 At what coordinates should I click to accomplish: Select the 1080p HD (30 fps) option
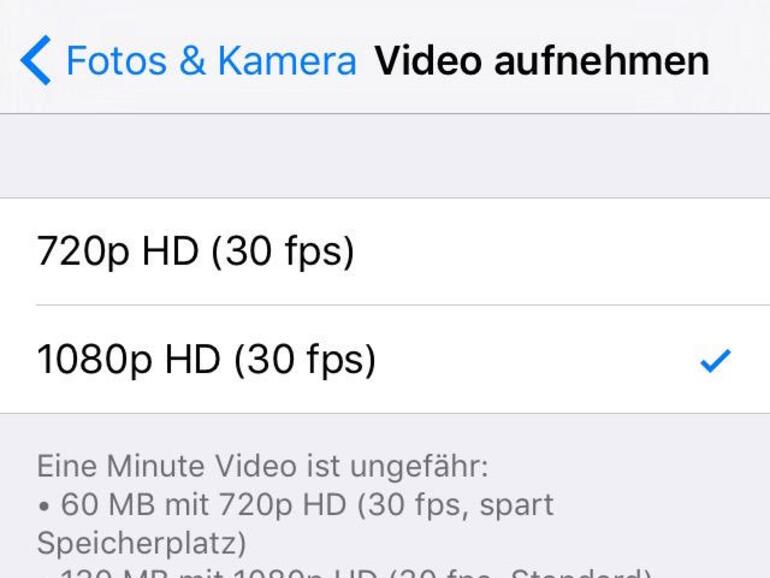pos(385,359)
